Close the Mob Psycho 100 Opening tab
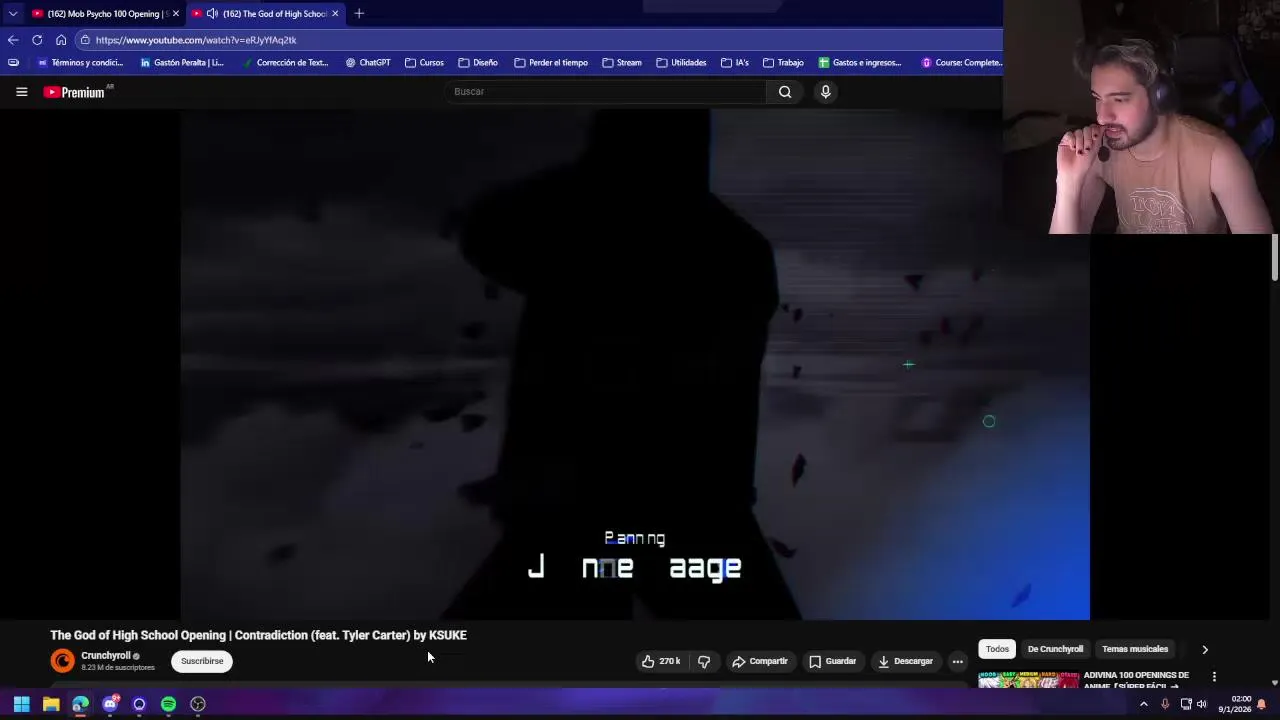The width and height of the screenshot is (1280, 720). coord(175,14)
